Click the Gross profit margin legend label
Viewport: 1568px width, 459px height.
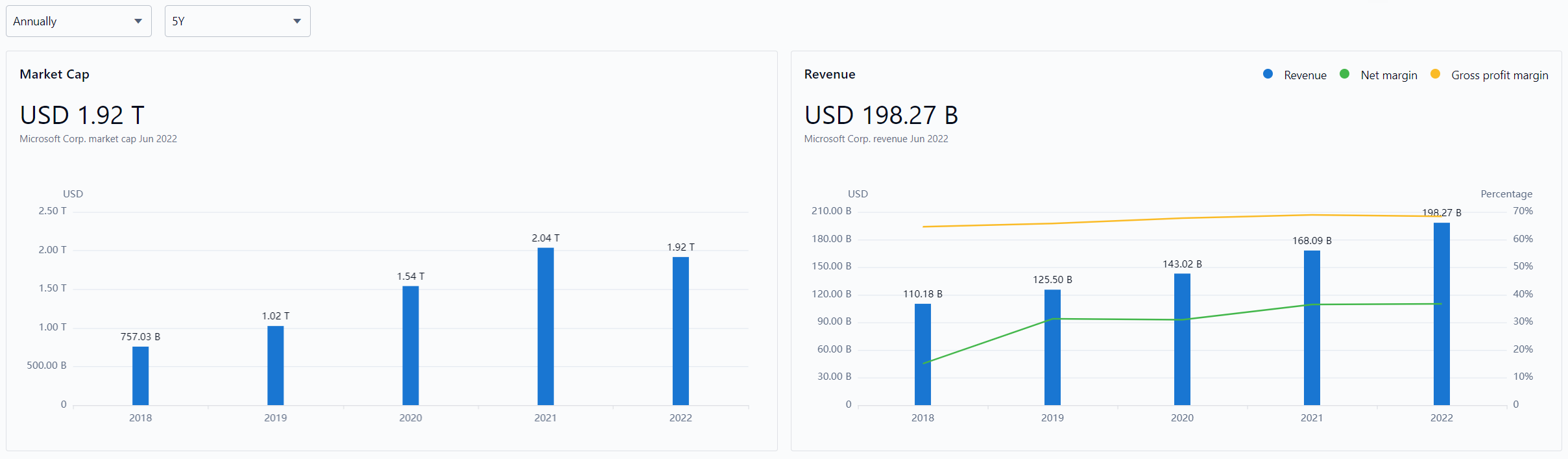1499,75
